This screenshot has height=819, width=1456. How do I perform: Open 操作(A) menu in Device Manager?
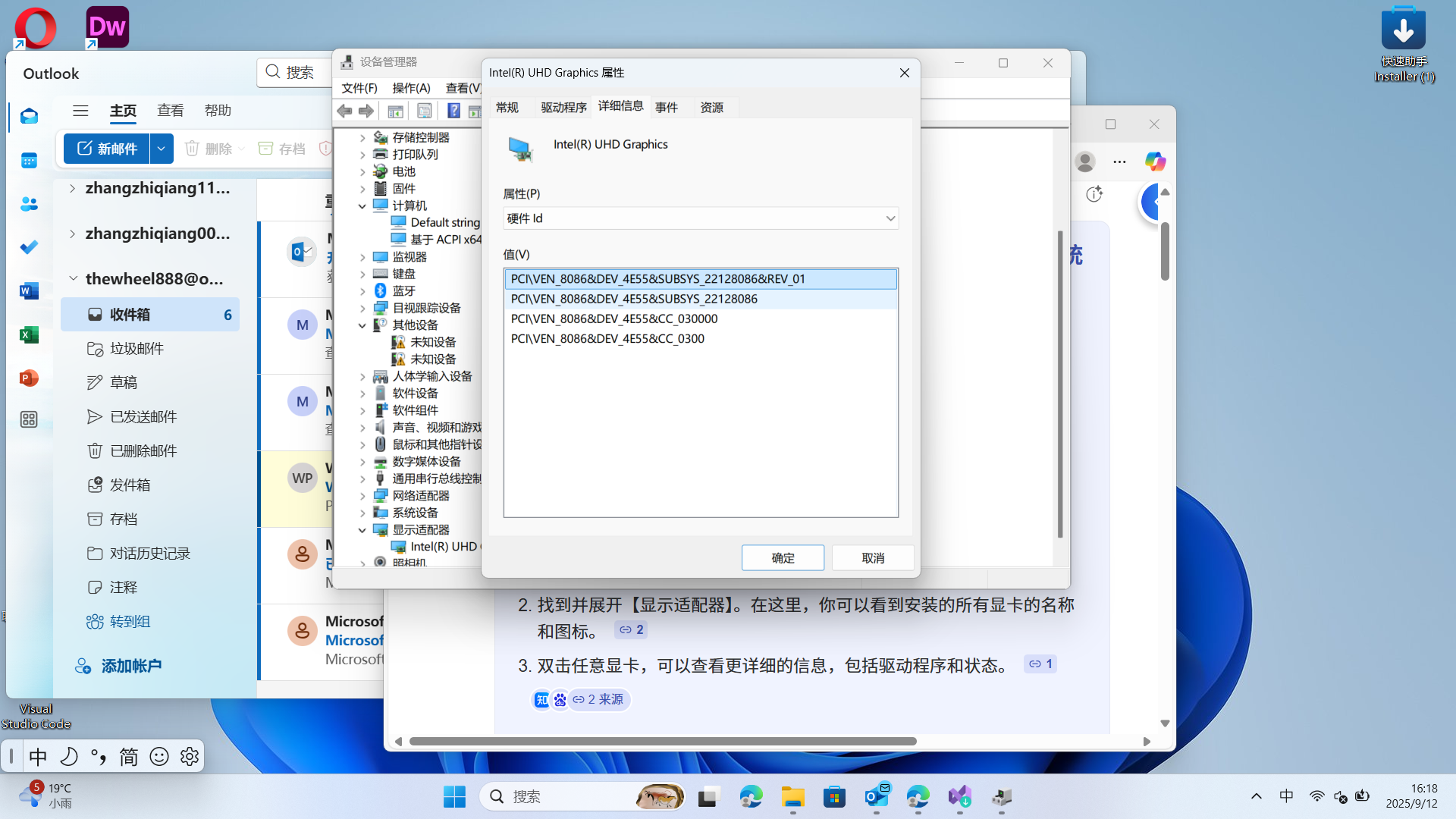[411, 88]
